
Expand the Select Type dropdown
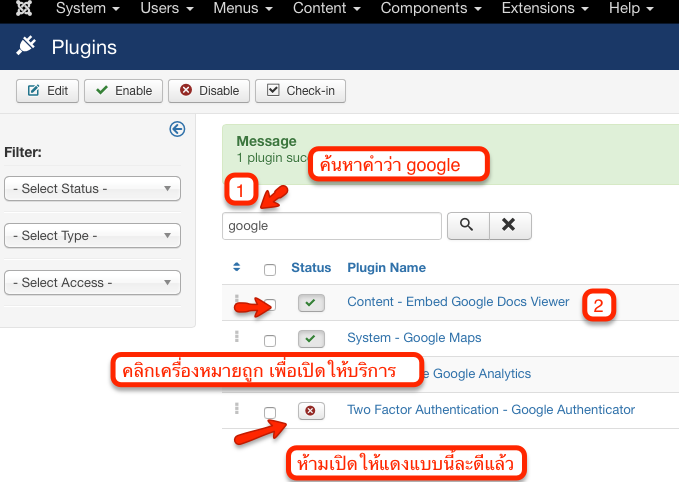click(92, 236)
